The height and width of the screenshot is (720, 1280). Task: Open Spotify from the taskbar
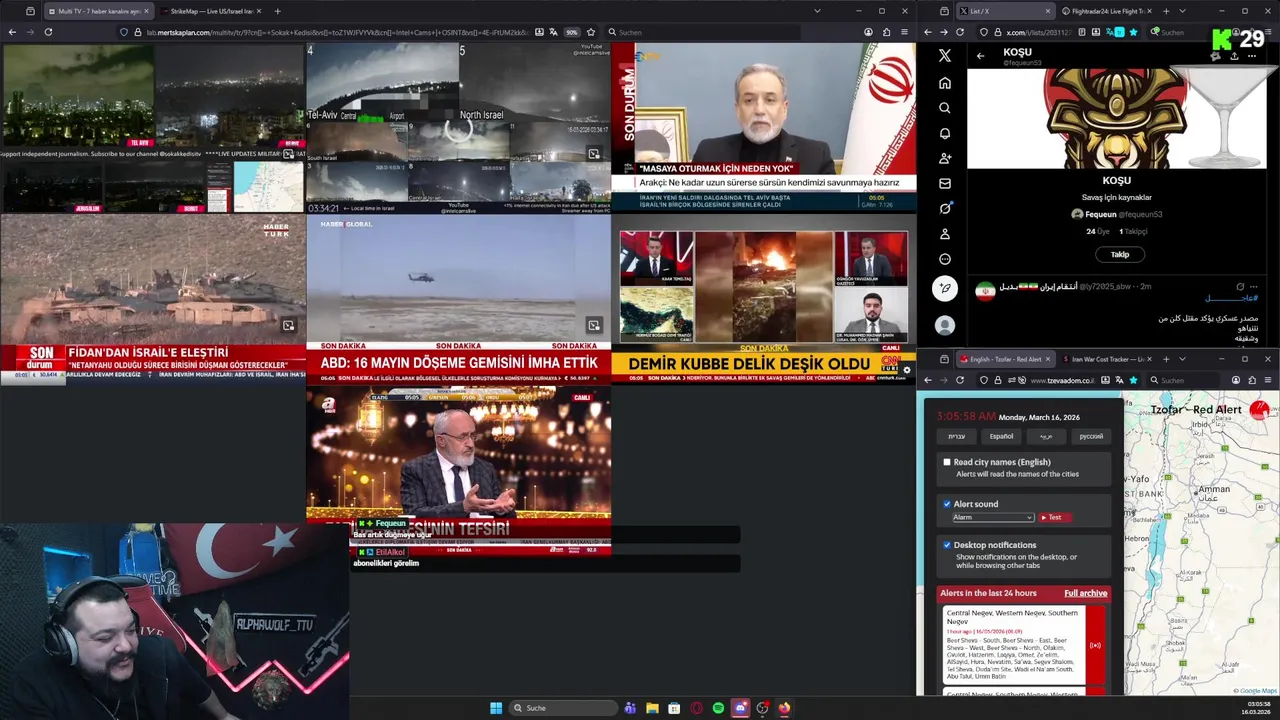718,708
